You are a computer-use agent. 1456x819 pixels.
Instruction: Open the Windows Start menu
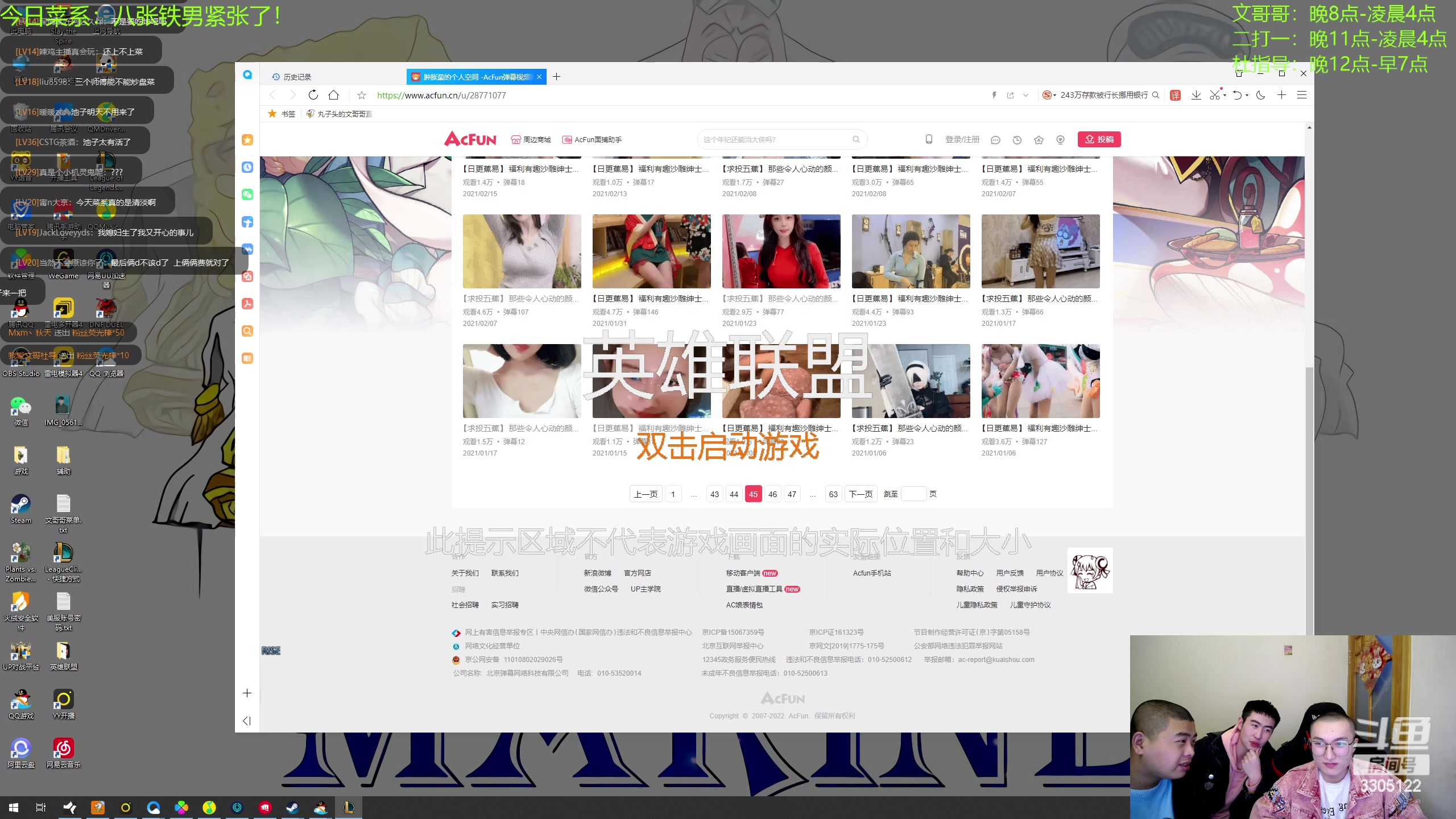click(14, 808)
